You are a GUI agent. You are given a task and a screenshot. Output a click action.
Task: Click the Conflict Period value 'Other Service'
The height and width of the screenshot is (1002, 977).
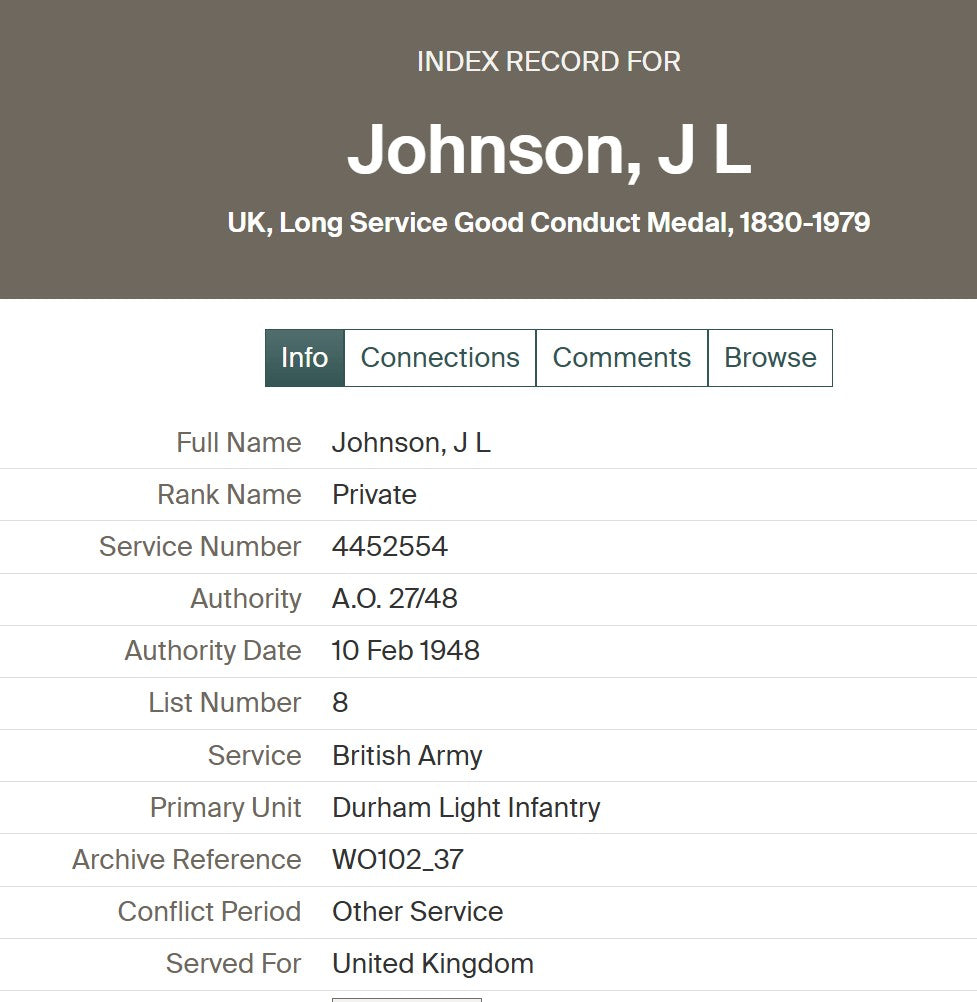coord(417,912)
